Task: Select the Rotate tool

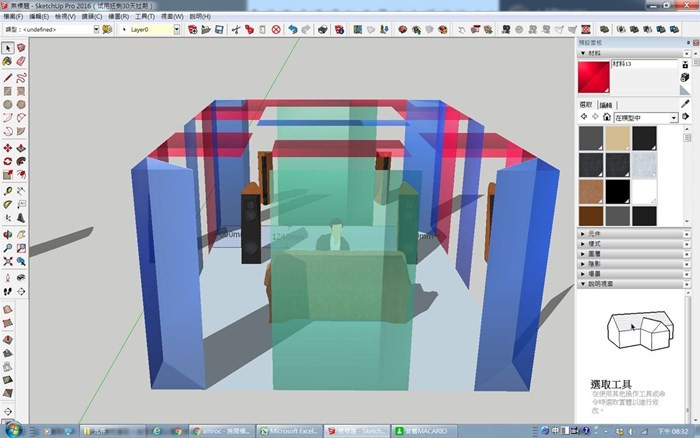Action: [x=8, y=161]
